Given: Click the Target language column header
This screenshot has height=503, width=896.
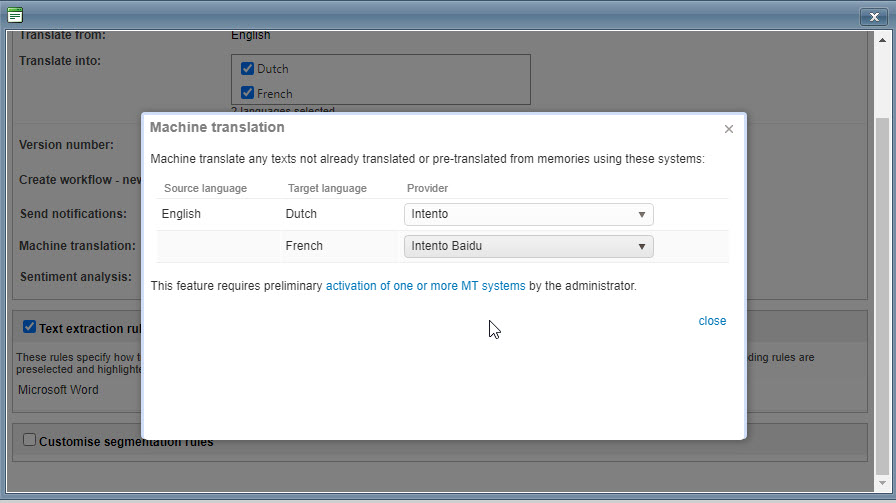Looking at the screenshot, I should pos(327,188).
